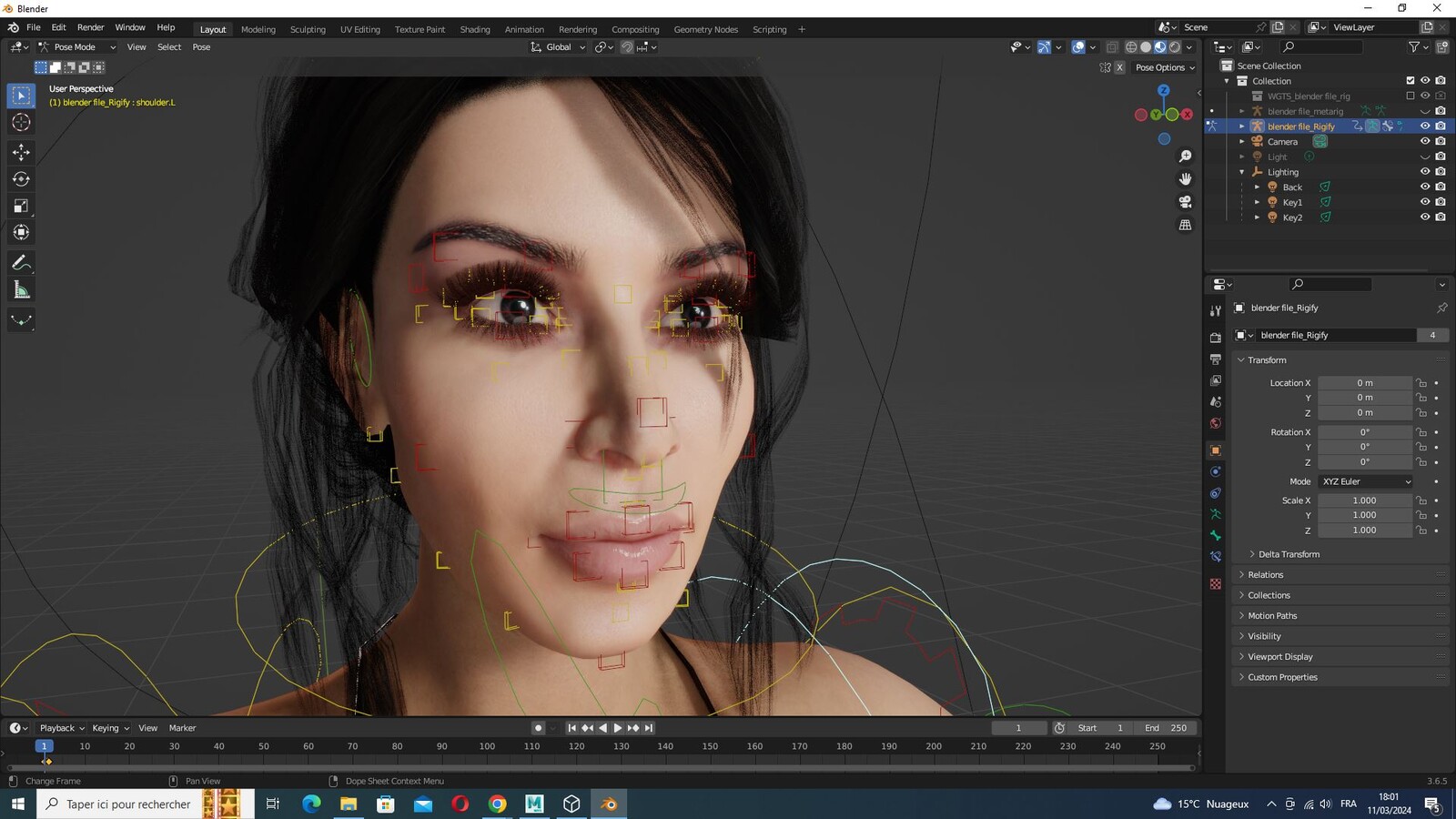Click the Scale X value field
This screenshot has height=819, width=1456.
[1364, 500]
